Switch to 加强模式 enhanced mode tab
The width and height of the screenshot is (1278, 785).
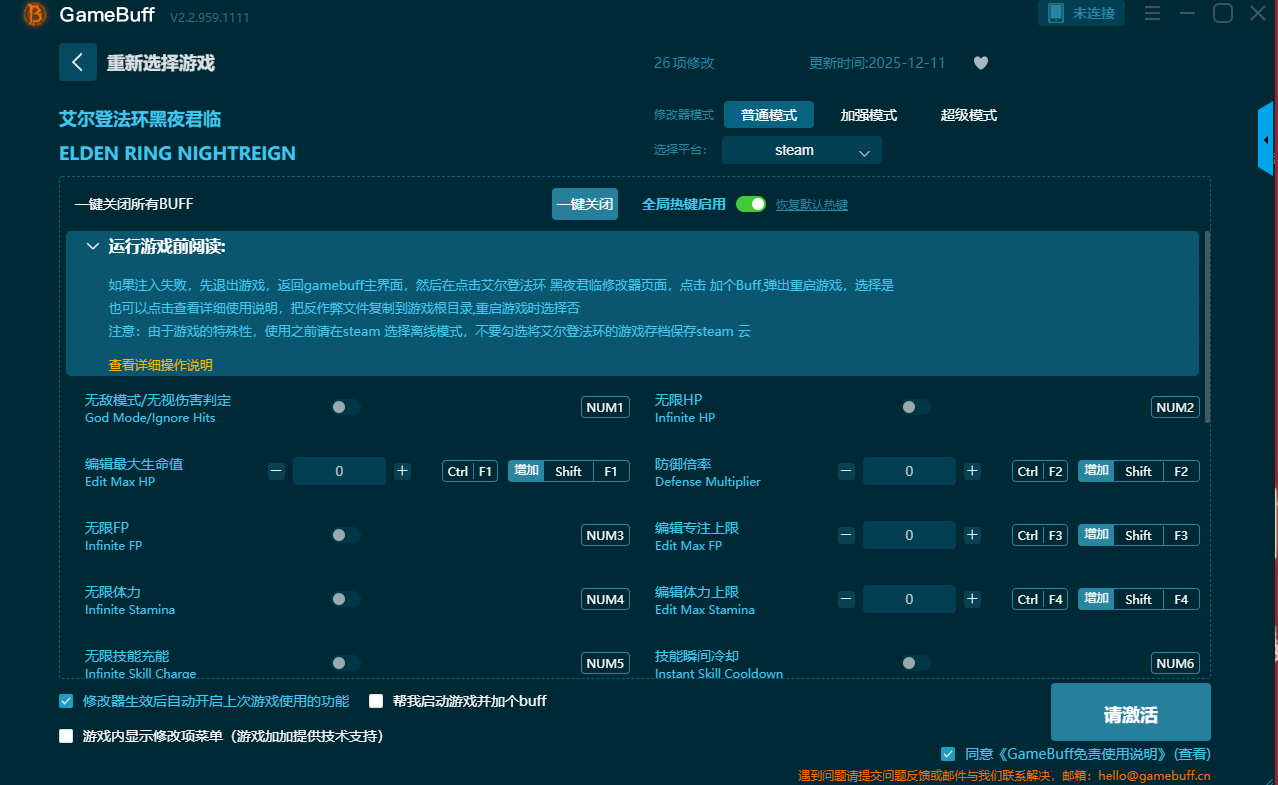(868, 115)
